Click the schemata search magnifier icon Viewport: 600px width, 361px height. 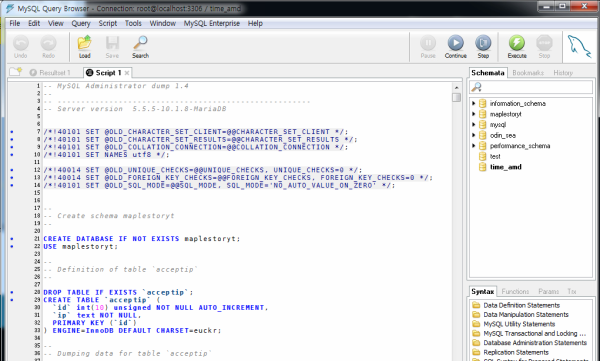pyautogui.click(x=476, y=87)
